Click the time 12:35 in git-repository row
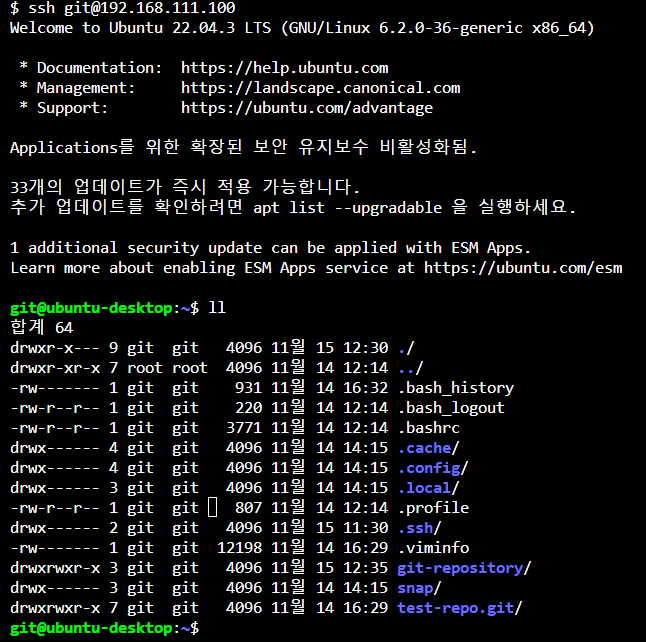The image size is (646, 642). point(365,568)
